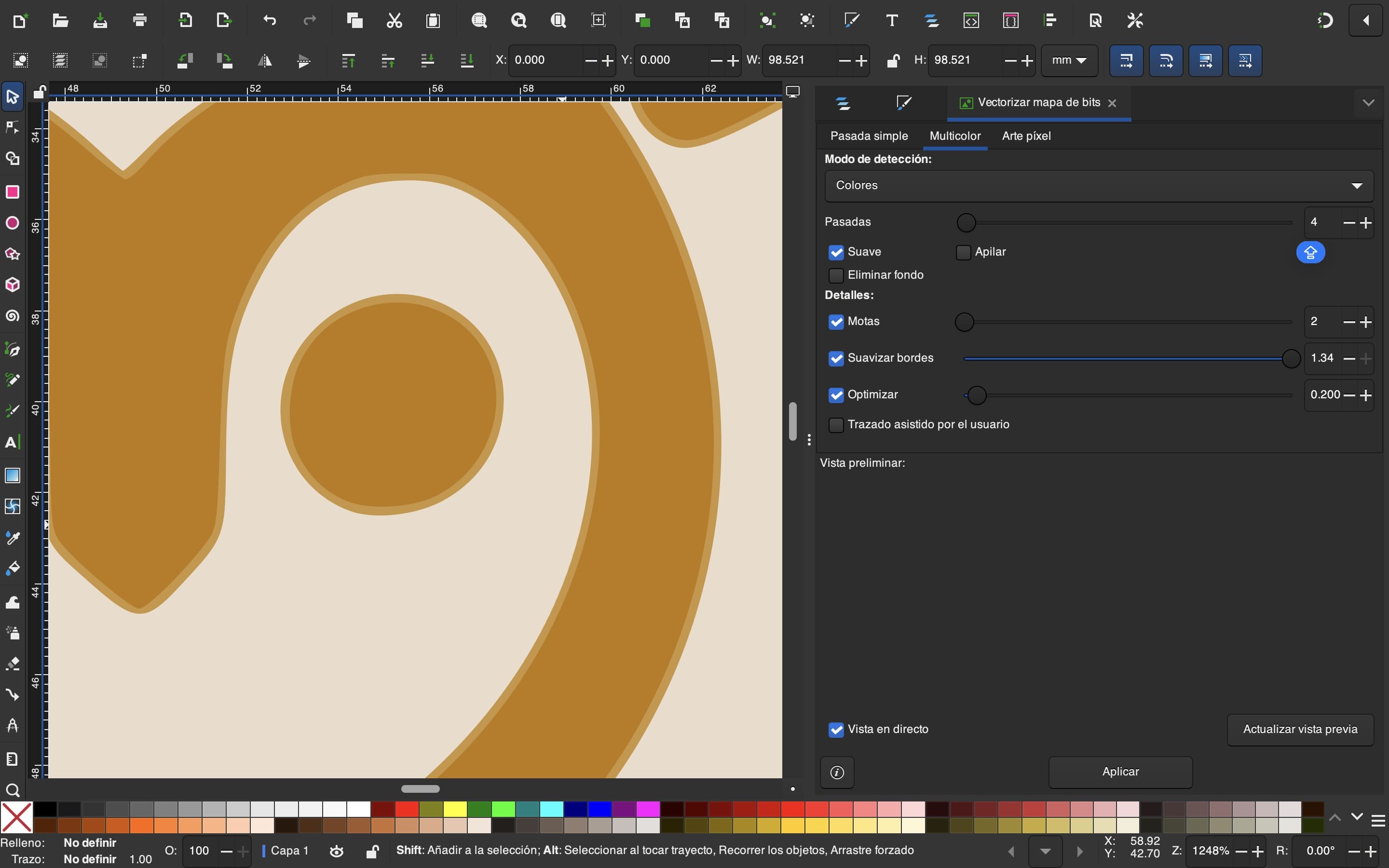The height and width of the screenshot is (868, 1389).
Task: Switch to the Arte píxel tab
Action: pyautogui.click(x=1026, y=136)
